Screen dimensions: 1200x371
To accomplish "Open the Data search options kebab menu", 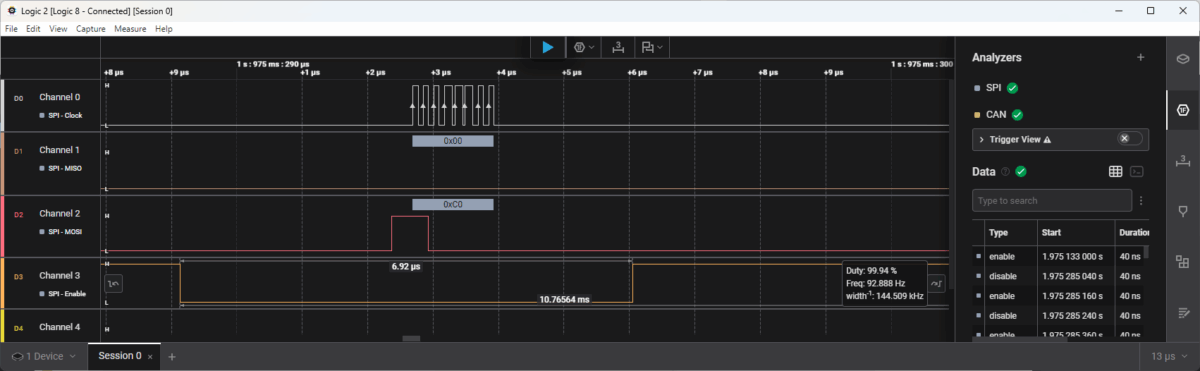I will coord(1141,201).
